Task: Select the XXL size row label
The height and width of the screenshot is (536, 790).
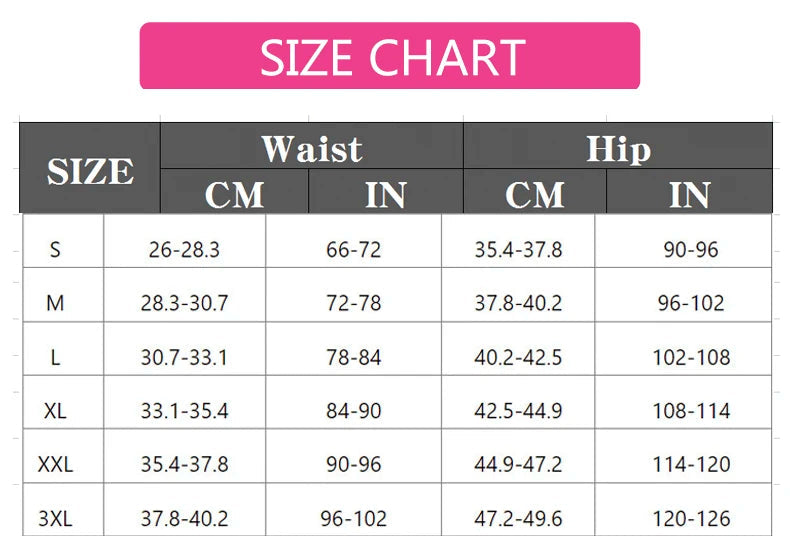Action: point(55,464)
